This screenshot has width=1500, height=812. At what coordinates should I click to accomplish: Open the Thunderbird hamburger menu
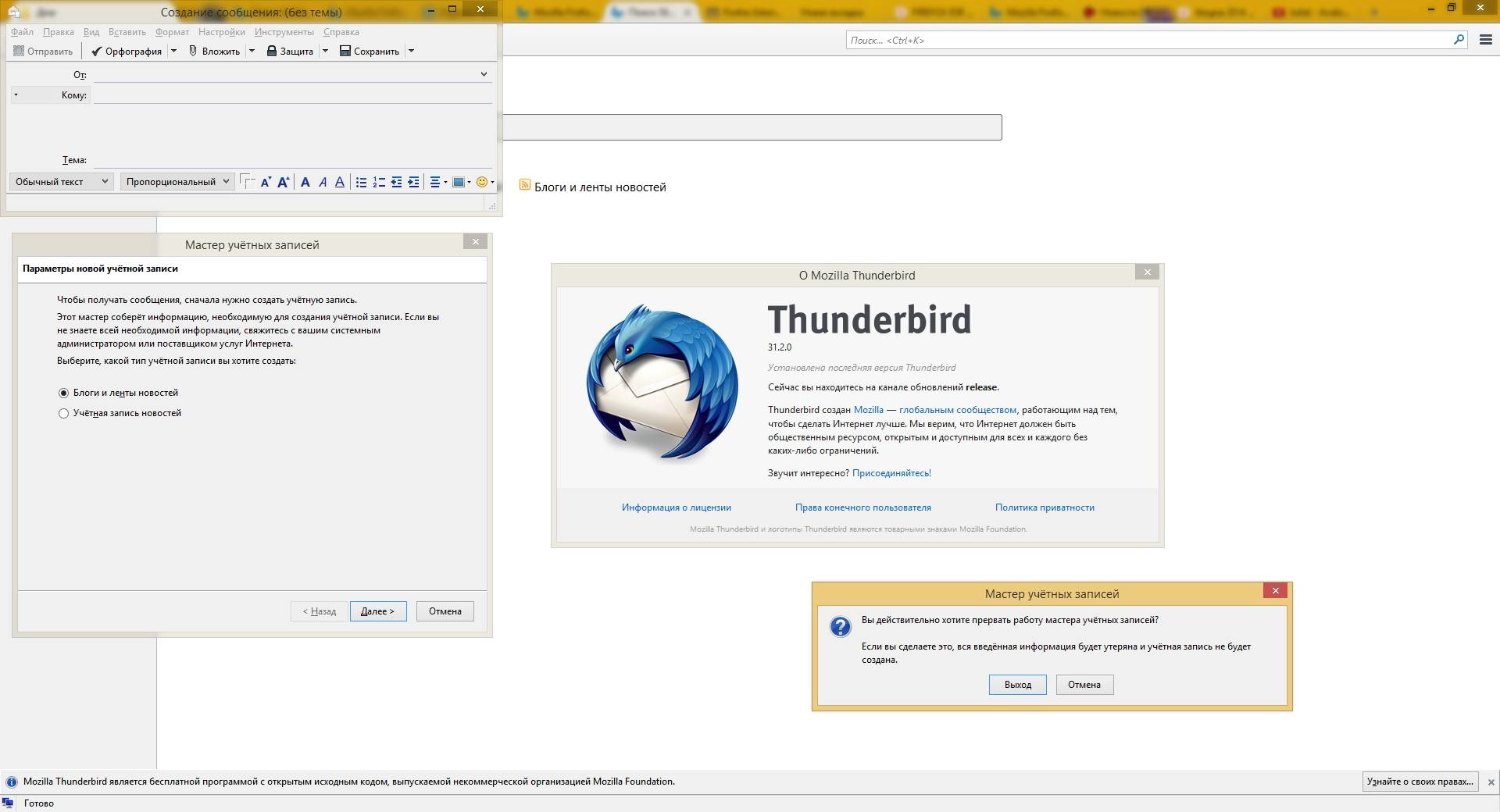1486,40
